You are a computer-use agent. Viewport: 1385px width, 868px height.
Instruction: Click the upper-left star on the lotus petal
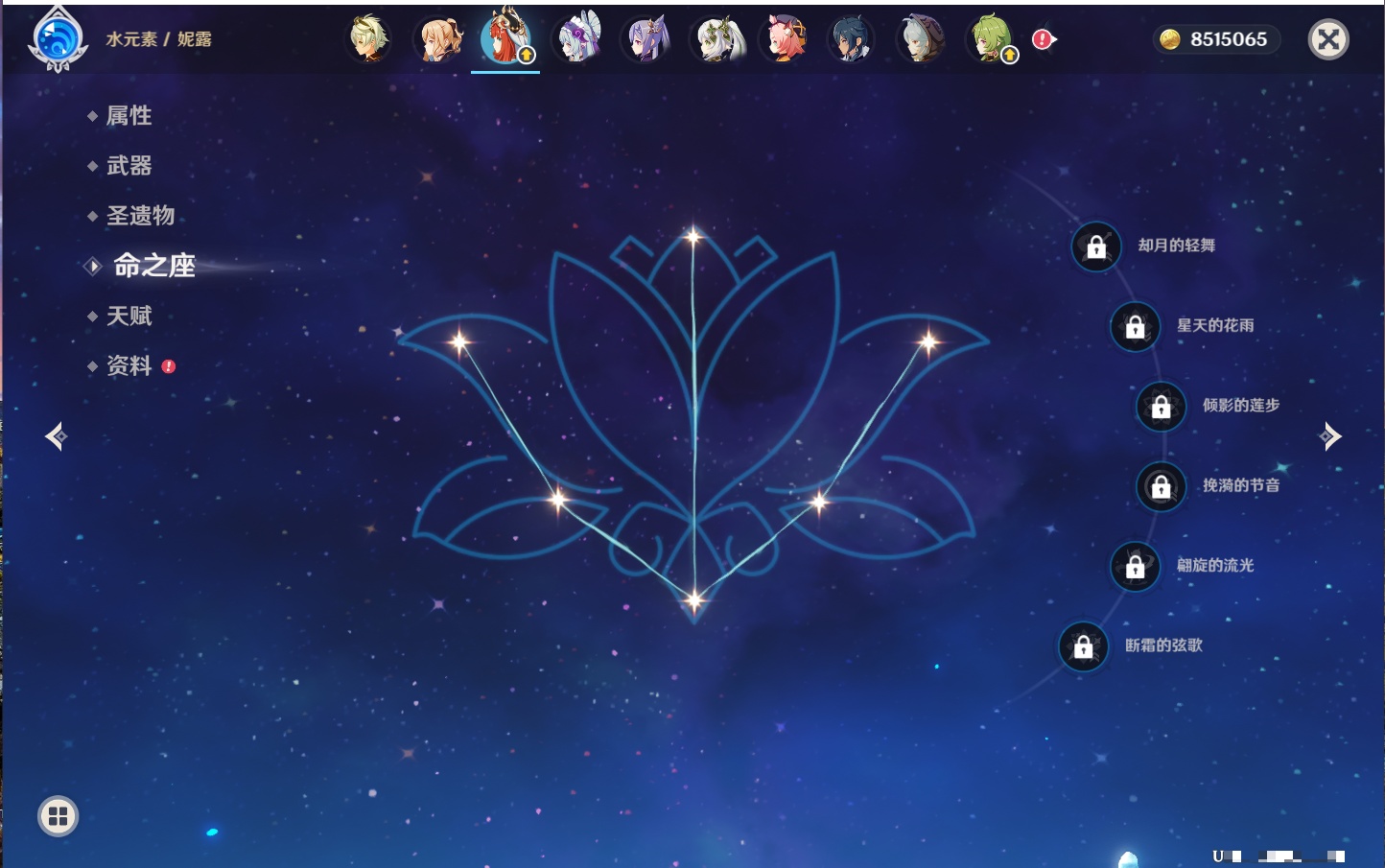pyautogui.click(x=459, y=340)
